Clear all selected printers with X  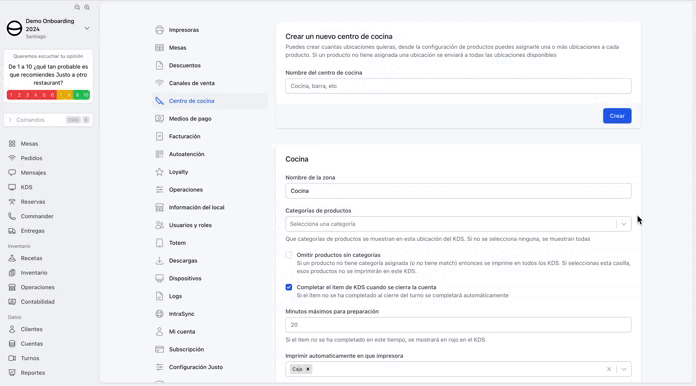(x=609, y=369)
